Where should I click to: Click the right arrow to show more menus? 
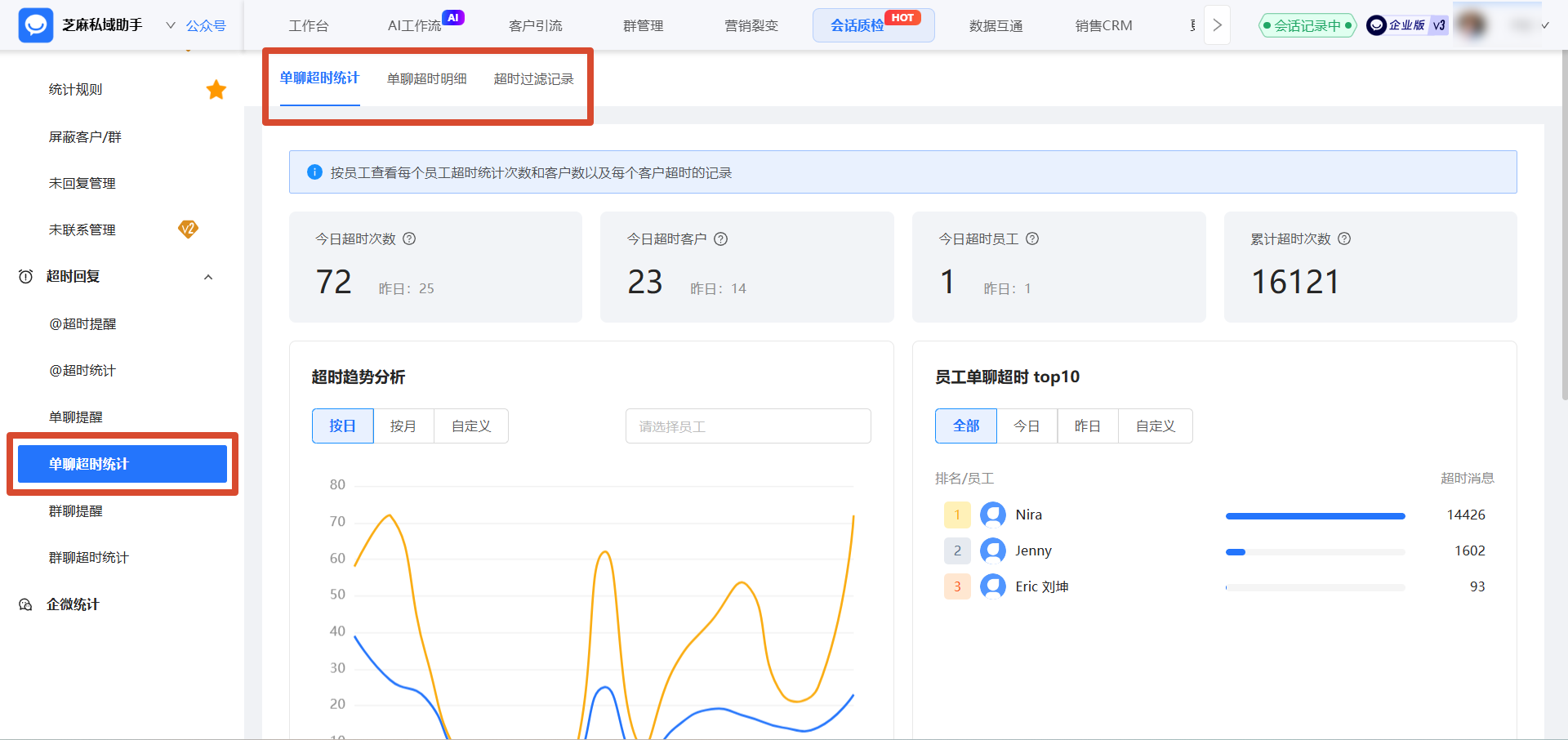pyautogui.click(x=1218, y=25)
